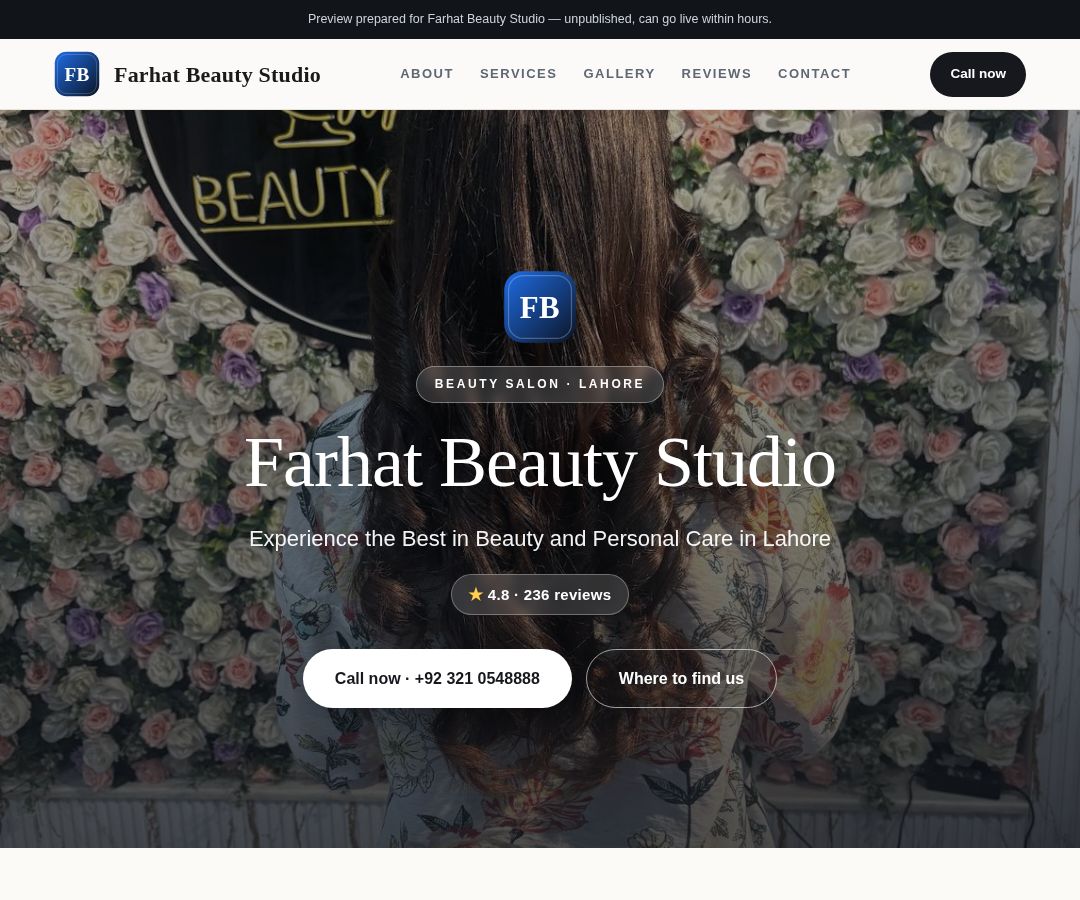
Task: Call +92 321 0548888 from the hero button
Action: coord(437,678)
